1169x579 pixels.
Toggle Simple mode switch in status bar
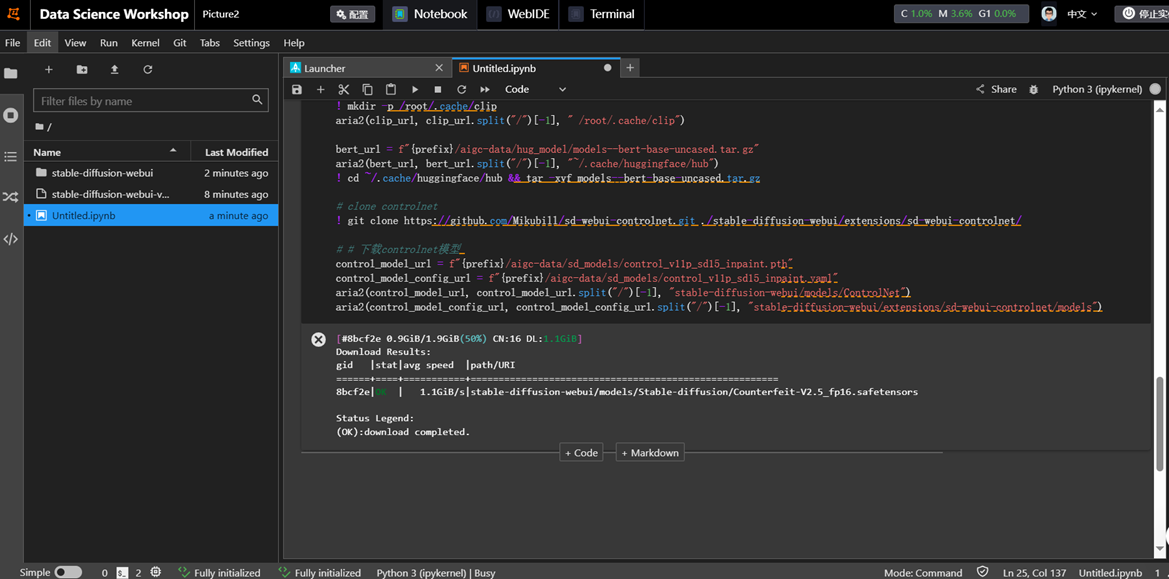coord(67,572)
